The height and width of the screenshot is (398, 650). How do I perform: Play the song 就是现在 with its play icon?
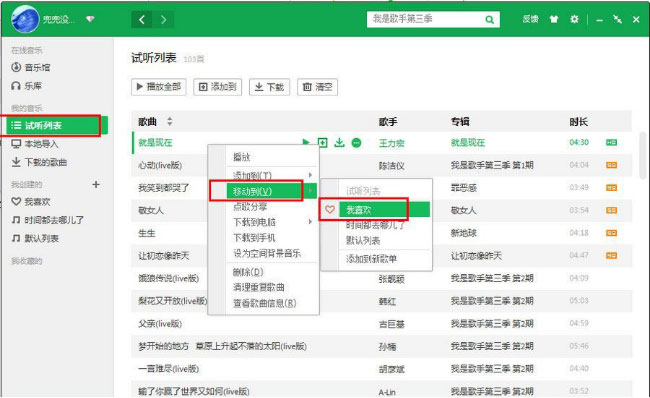306,143
